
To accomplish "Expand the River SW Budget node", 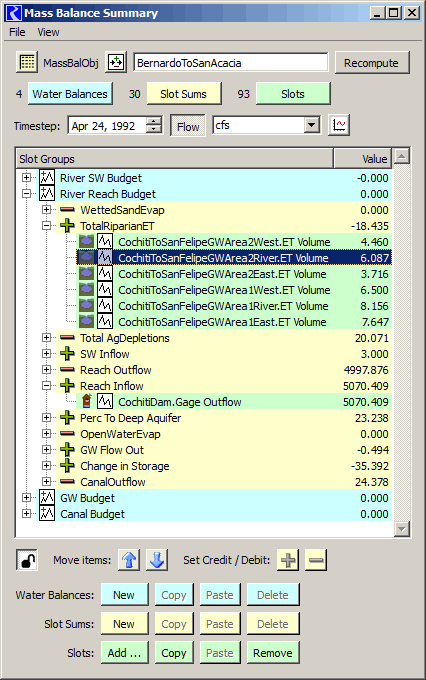I will (x=27, y=177).
